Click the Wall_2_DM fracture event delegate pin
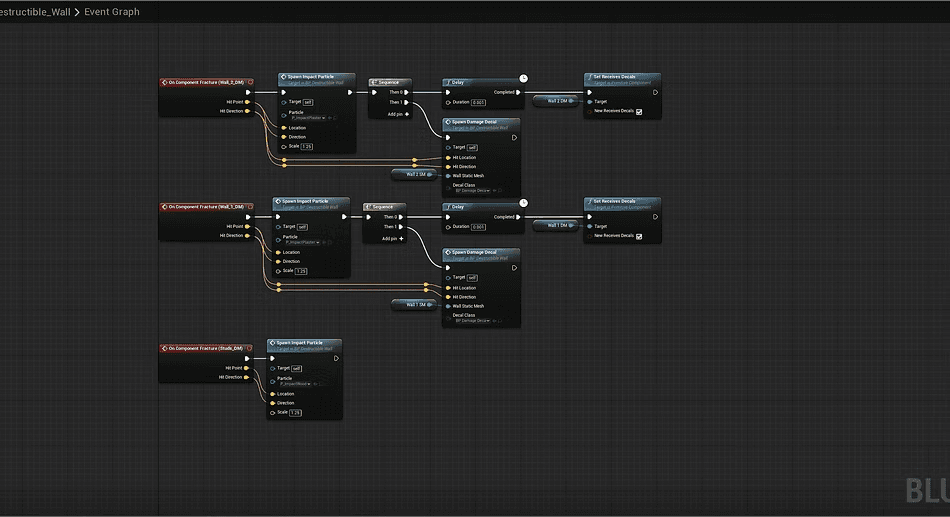Viewport: 950px width, 517px height. click(250, 82)
